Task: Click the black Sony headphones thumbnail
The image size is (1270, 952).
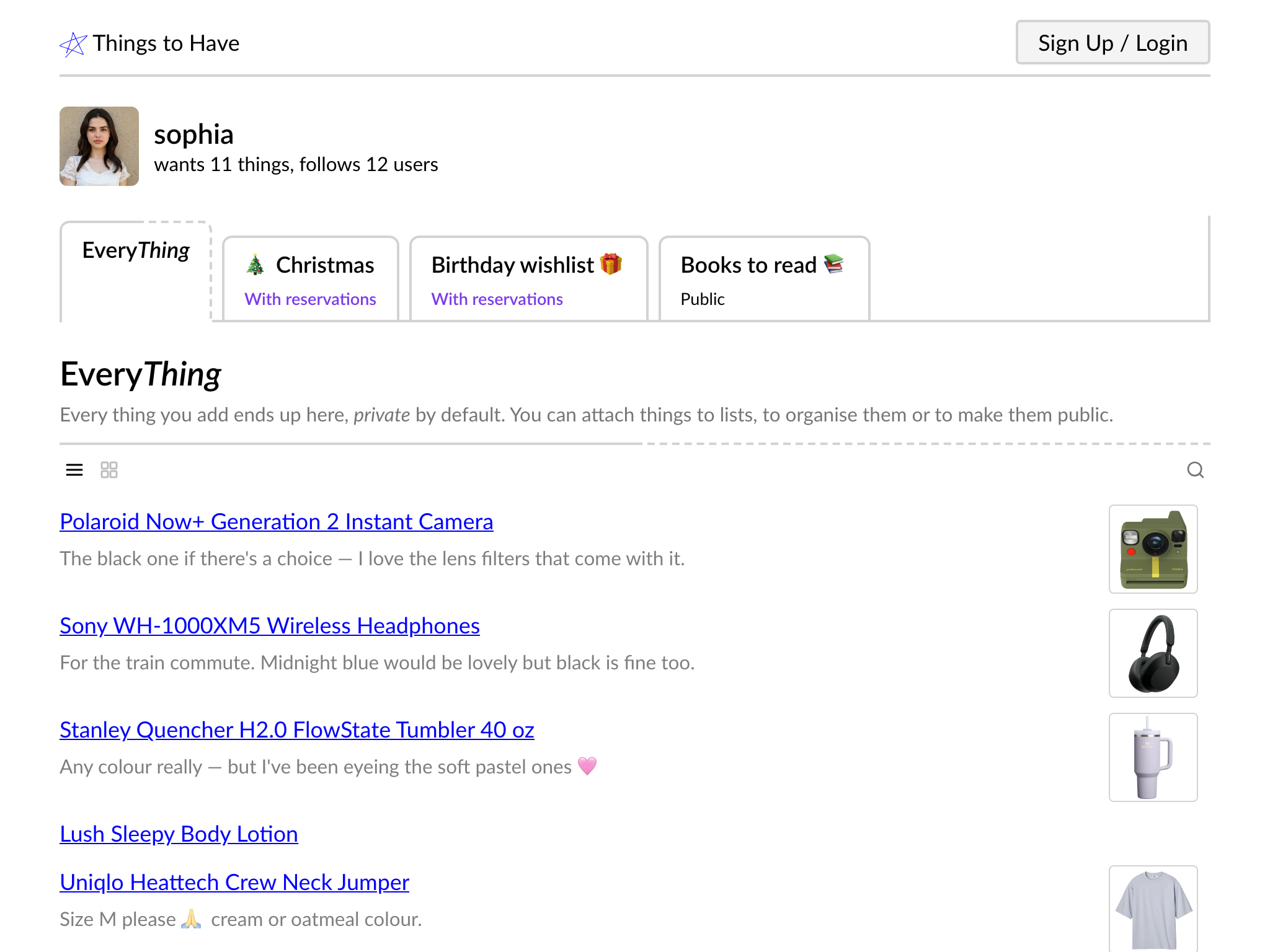Action: (x=1153, y=653)
